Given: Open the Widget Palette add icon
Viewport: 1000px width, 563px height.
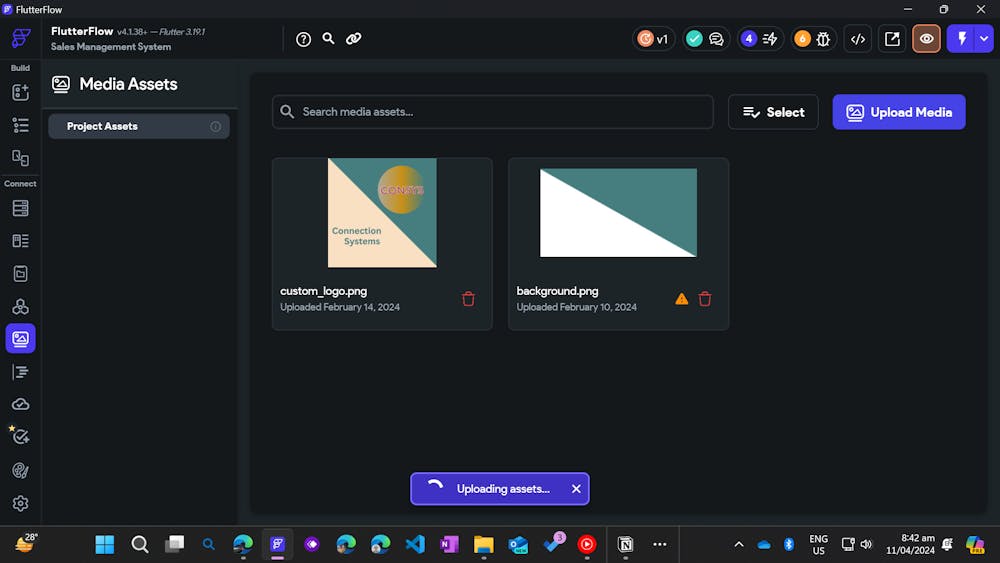Looking at the screenshot, I should click(20, 92).
